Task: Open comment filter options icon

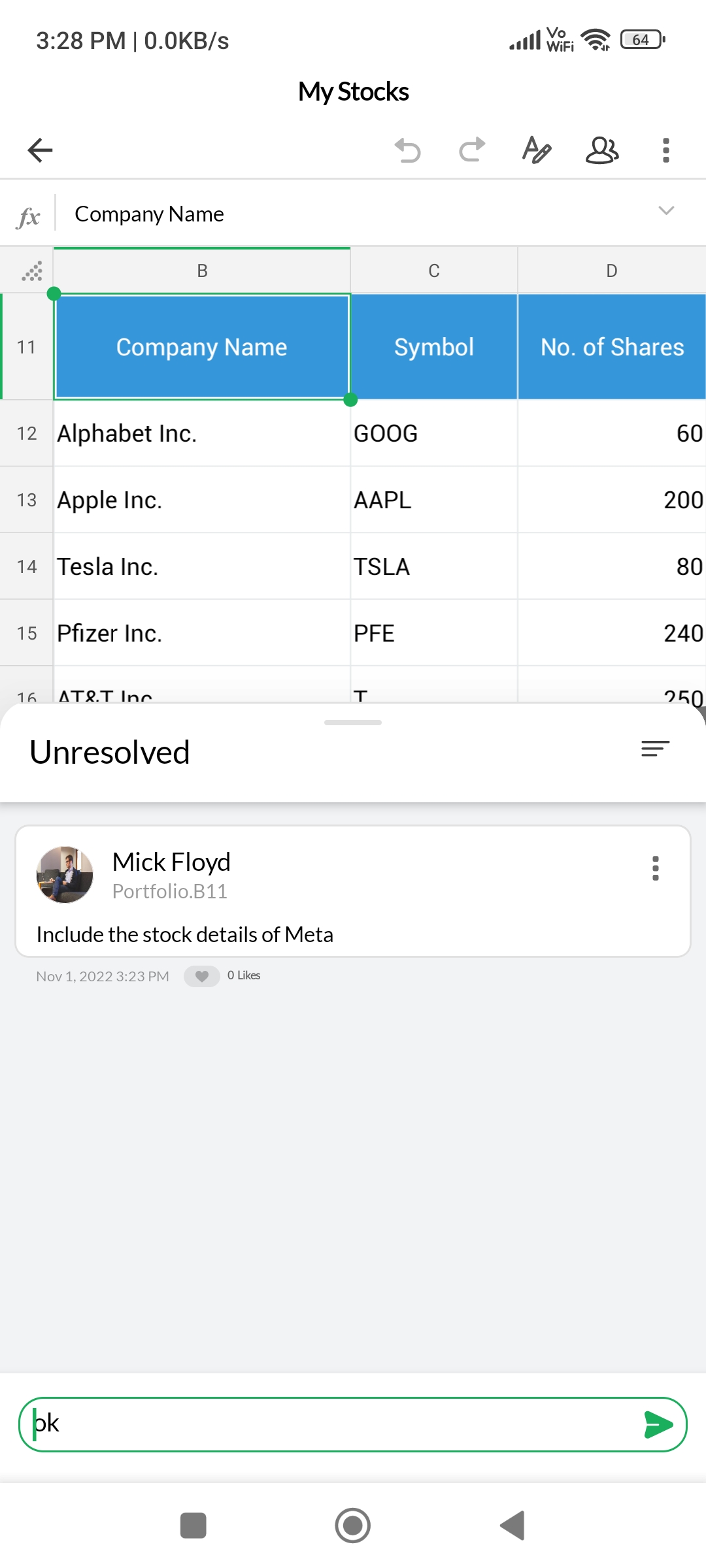Action: (x=655, y=749)
